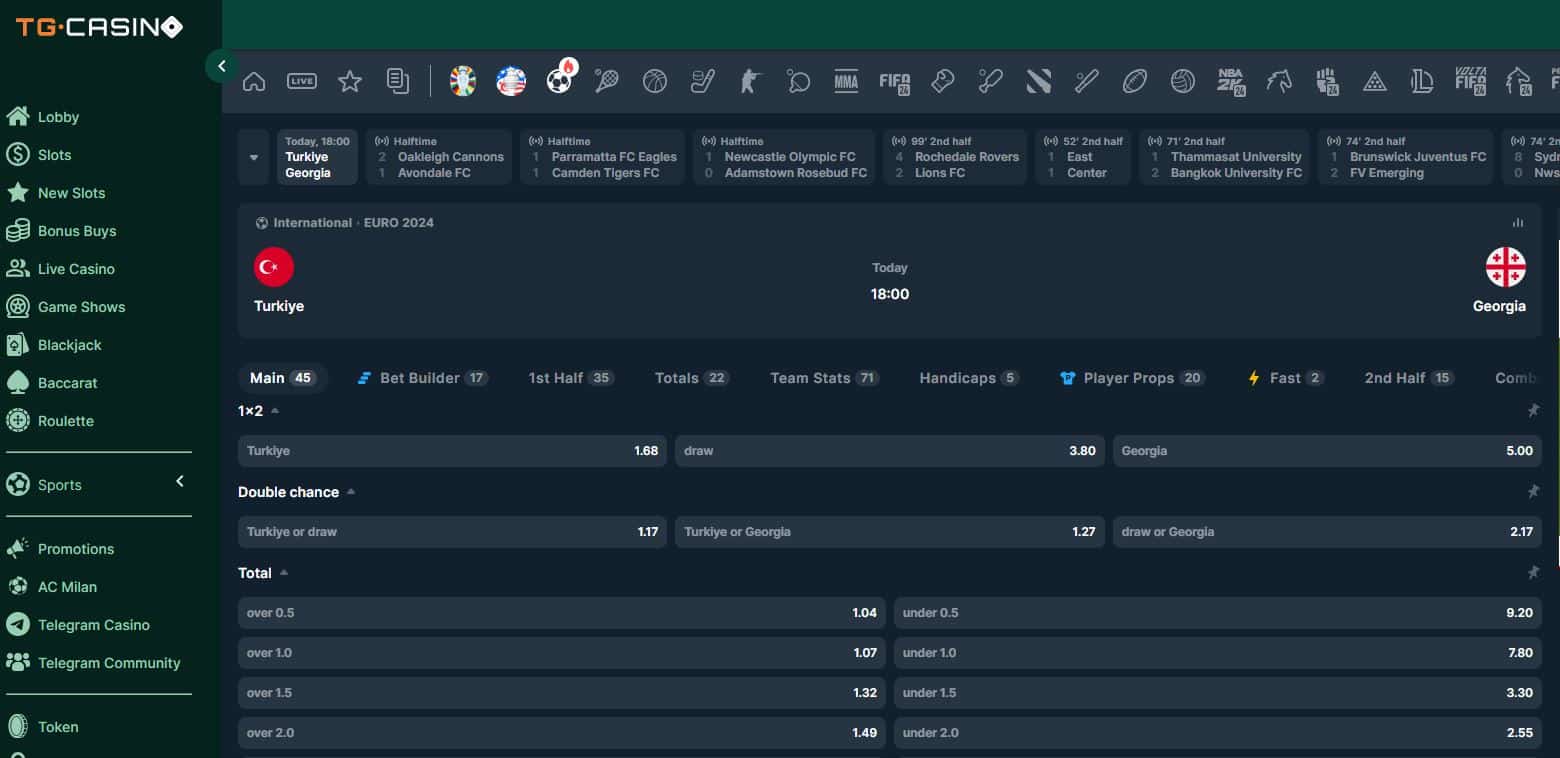Select the tennis racket sport icon

tap(606, 81)
